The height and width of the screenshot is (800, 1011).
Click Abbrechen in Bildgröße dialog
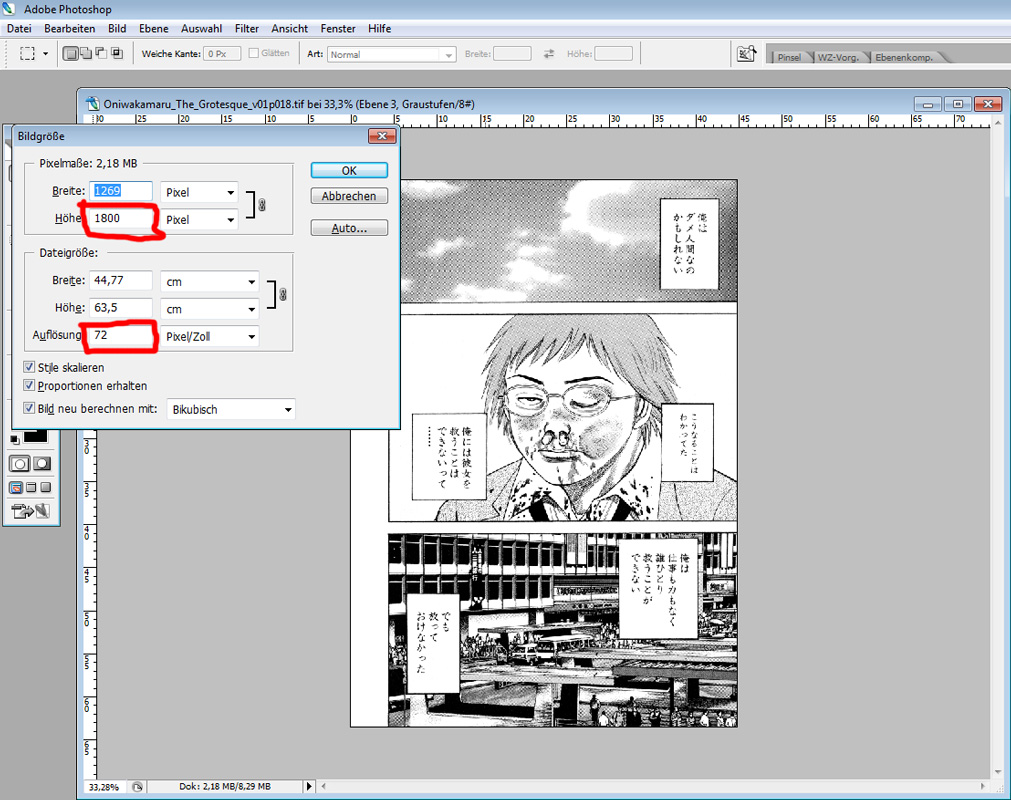click(349, 196)
